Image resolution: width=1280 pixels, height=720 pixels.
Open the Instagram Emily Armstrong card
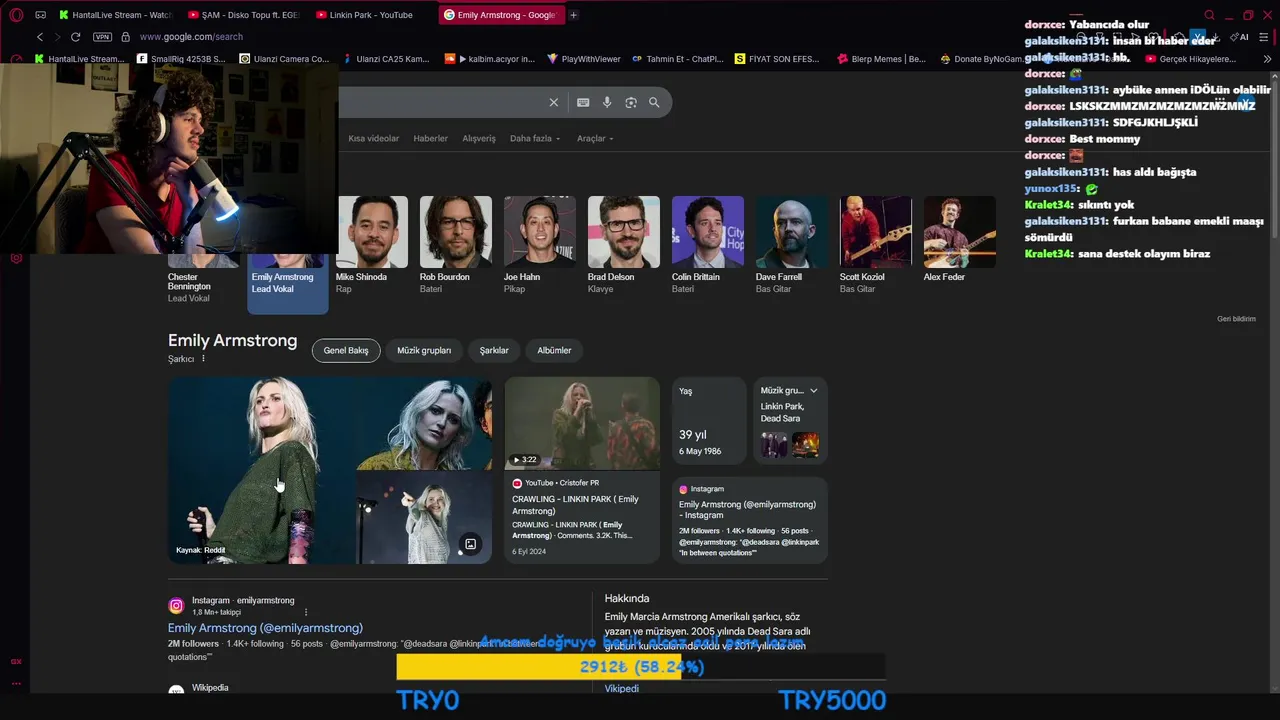[749, 520]
